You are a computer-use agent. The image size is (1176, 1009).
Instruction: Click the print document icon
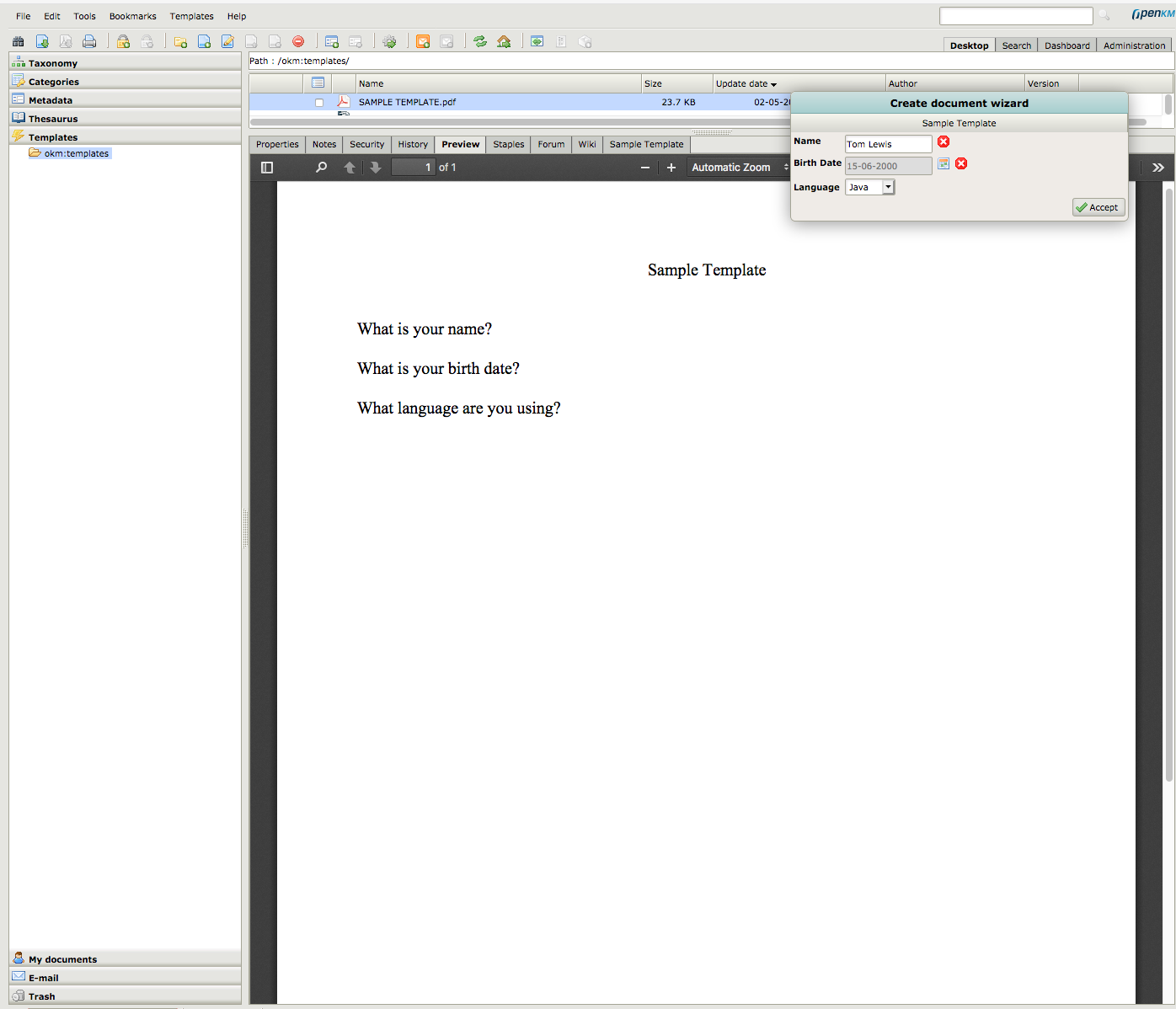point(89,41)
